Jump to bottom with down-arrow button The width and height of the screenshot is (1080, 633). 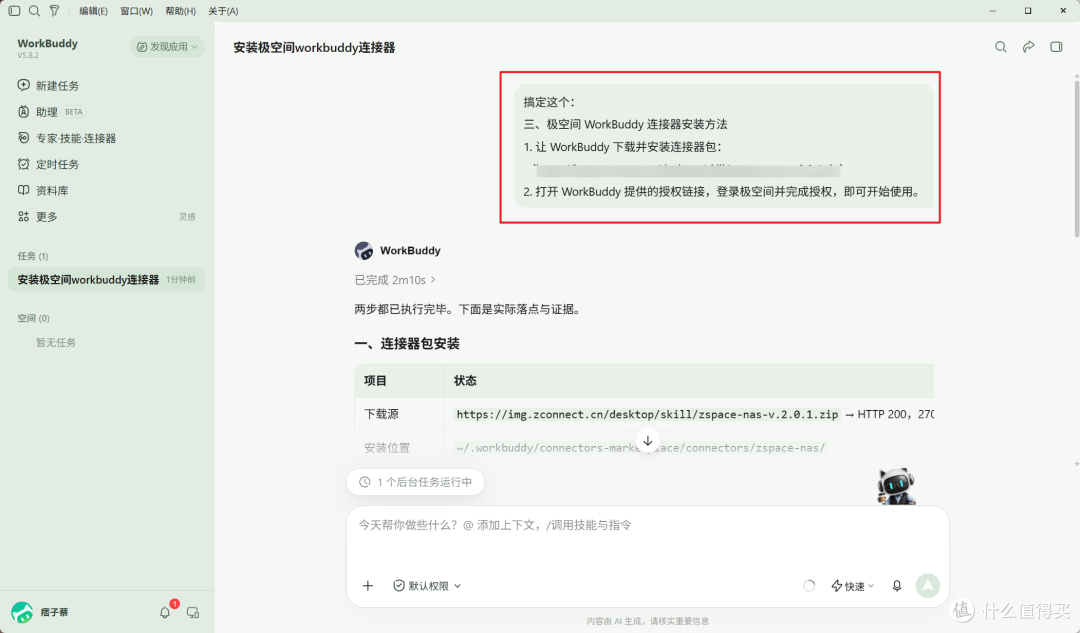pyautogui.click(x=647, y=440)
